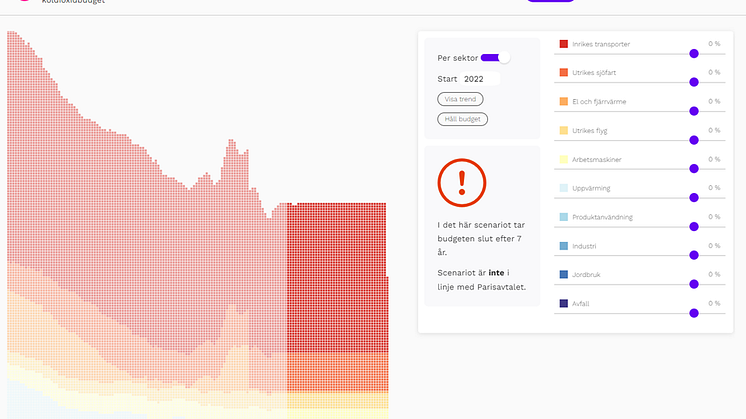The width and height of the screenshot is (746, 419).
Task: Click the 'budgeten slut efter 7 år' text
Action: point(480,245)
